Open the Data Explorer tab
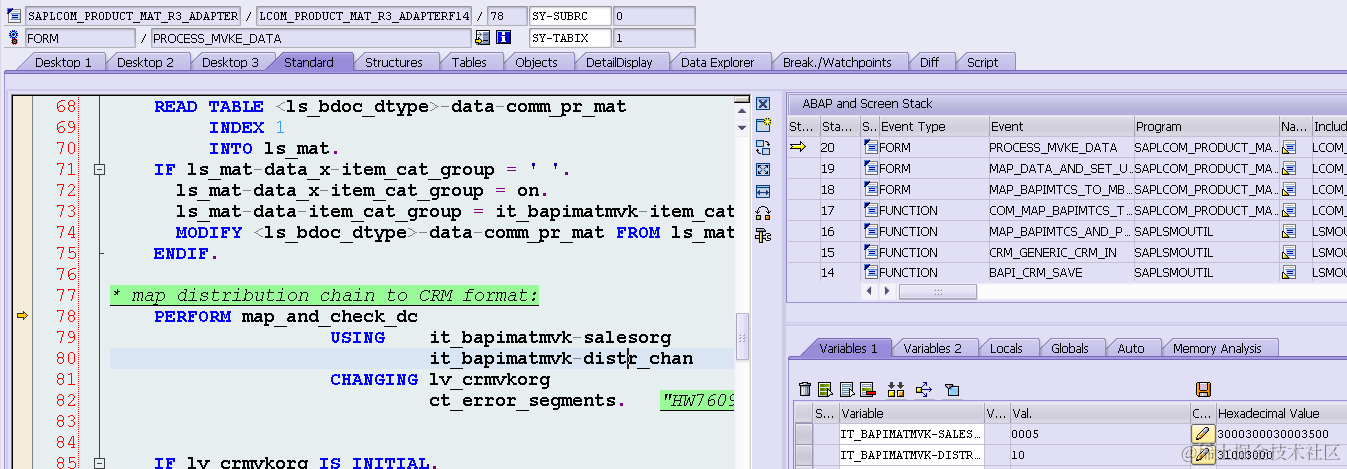 (x=717, y=62)
